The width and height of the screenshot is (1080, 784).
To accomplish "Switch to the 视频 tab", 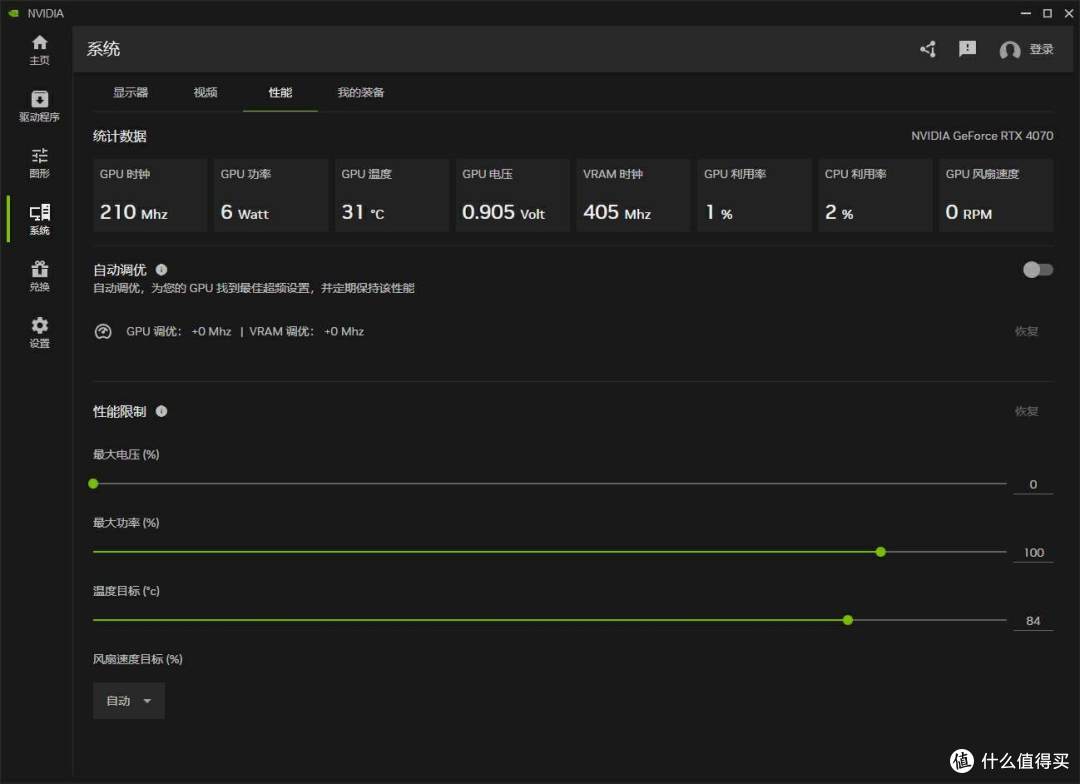I will click(205, 92).
